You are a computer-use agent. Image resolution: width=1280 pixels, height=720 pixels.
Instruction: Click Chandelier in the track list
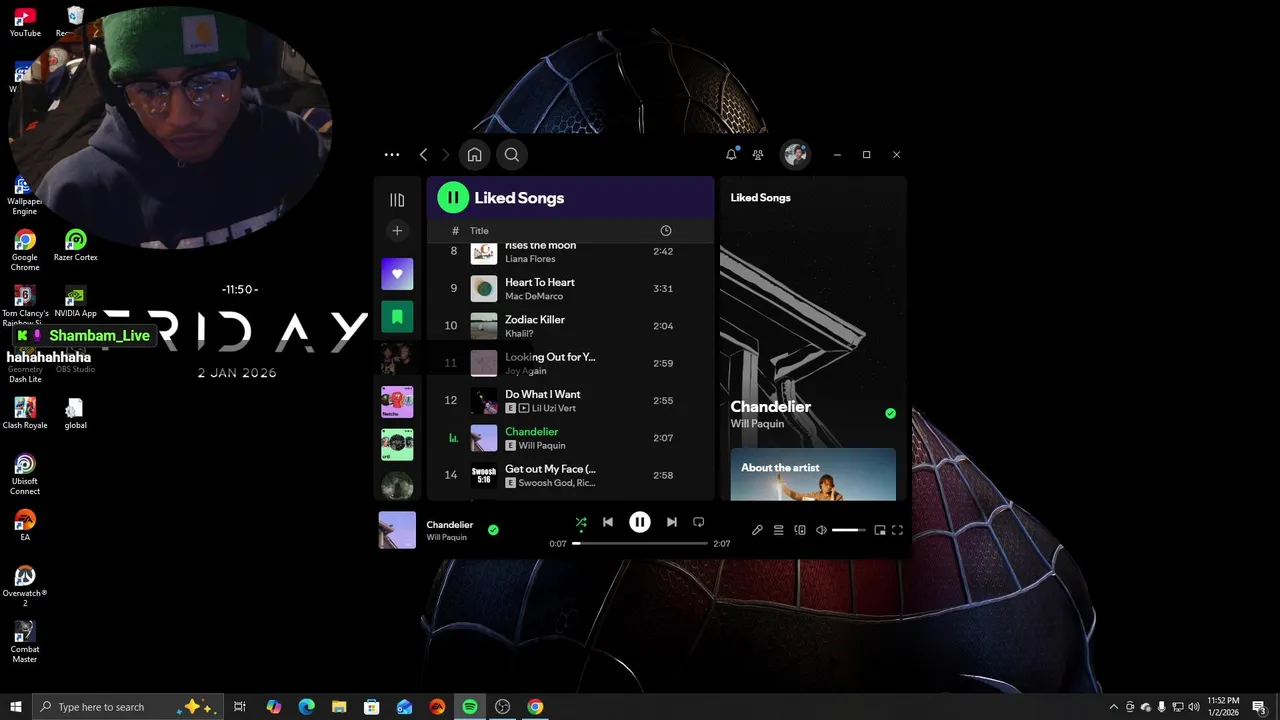[x=532, y=432]
